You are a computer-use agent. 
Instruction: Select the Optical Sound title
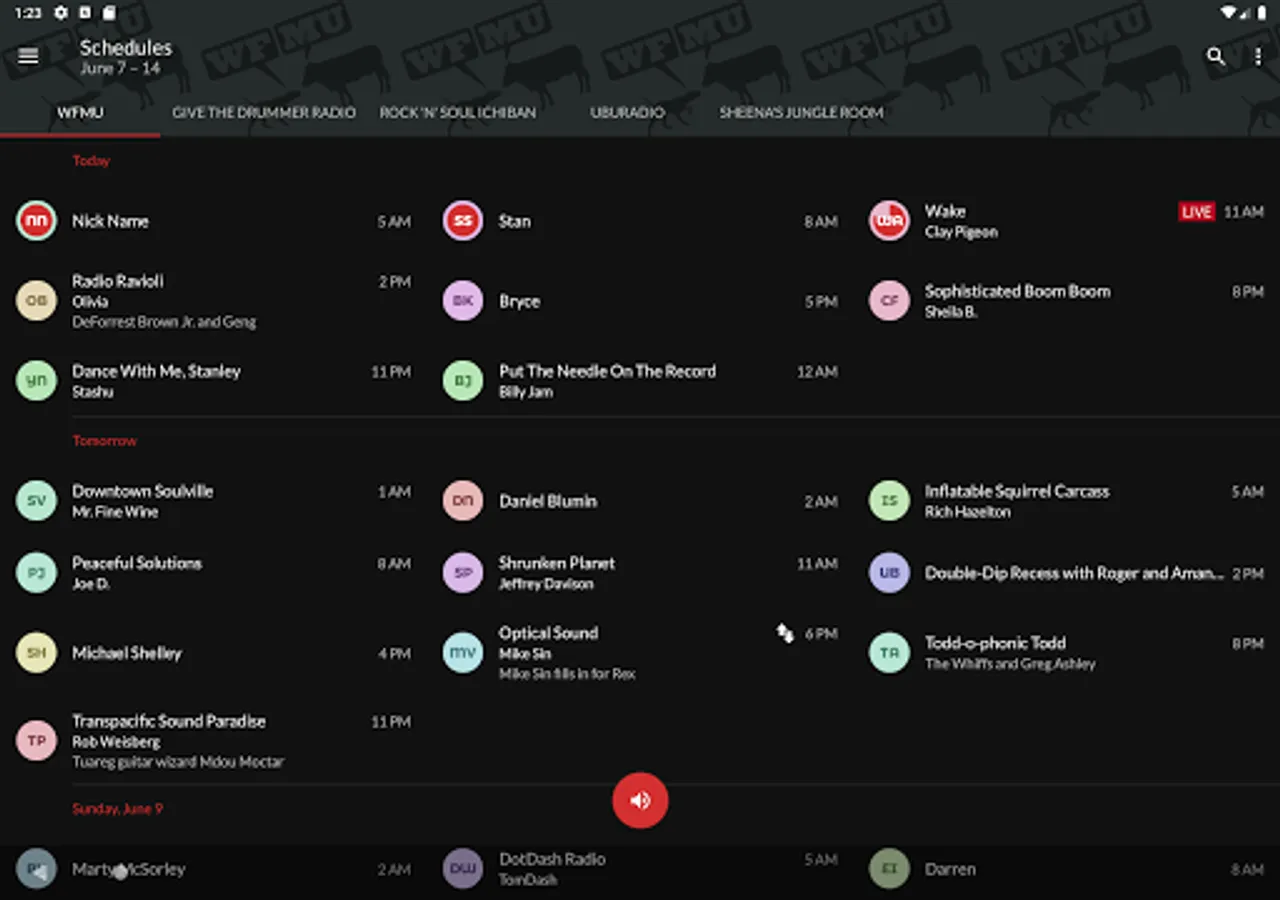(x=548, y=633)
